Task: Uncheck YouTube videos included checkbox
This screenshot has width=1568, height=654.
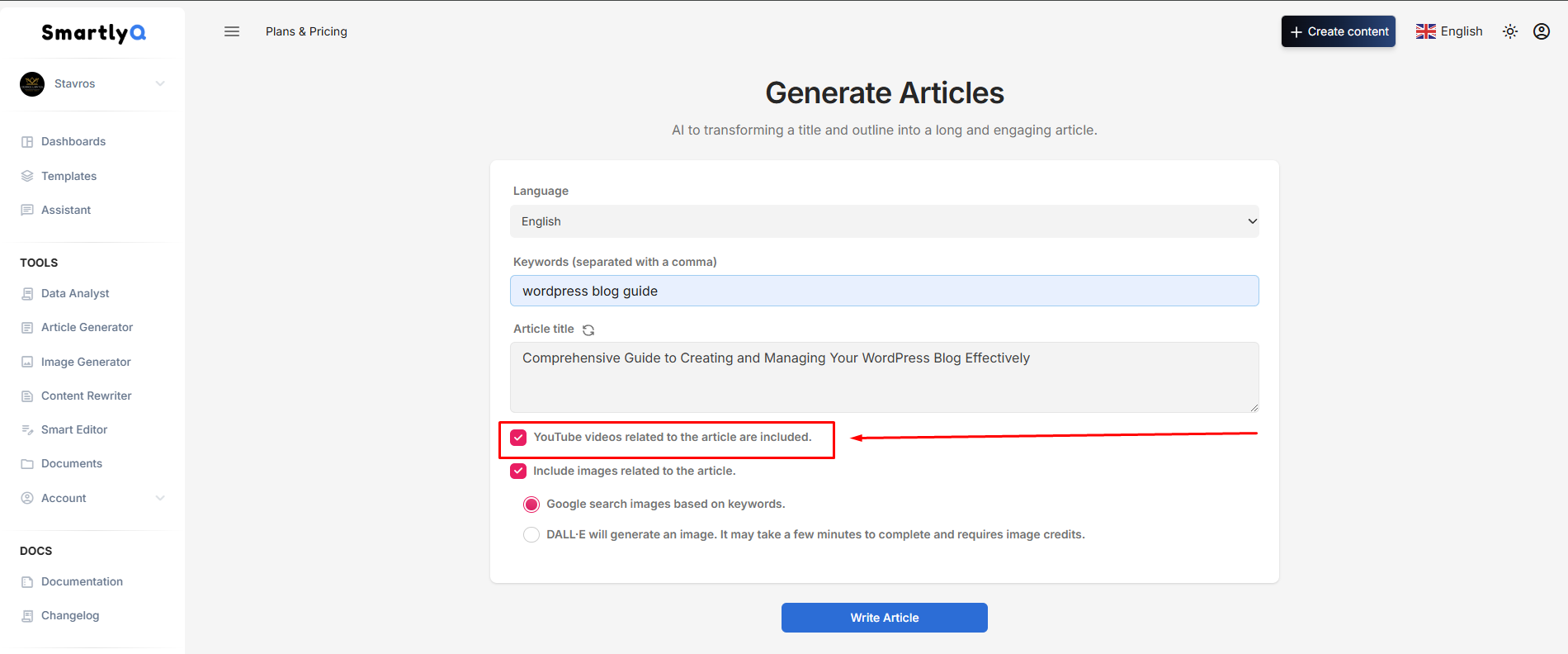Action: [518, 438]
